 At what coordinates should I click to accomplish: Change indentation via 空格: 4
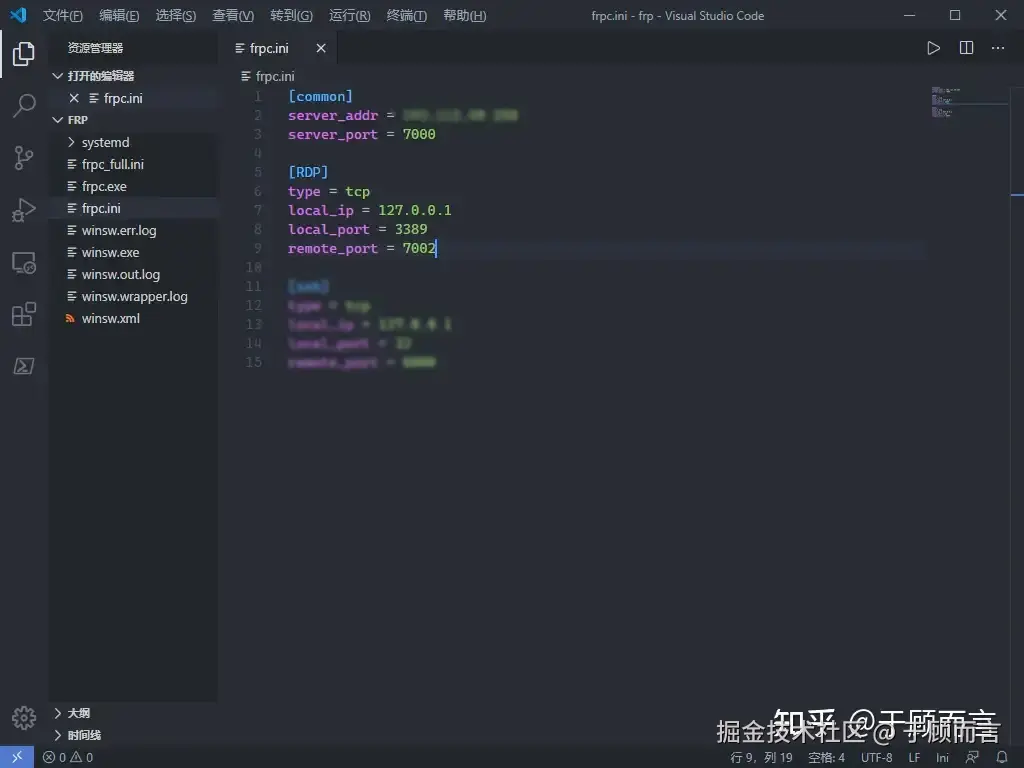point(826,757)
